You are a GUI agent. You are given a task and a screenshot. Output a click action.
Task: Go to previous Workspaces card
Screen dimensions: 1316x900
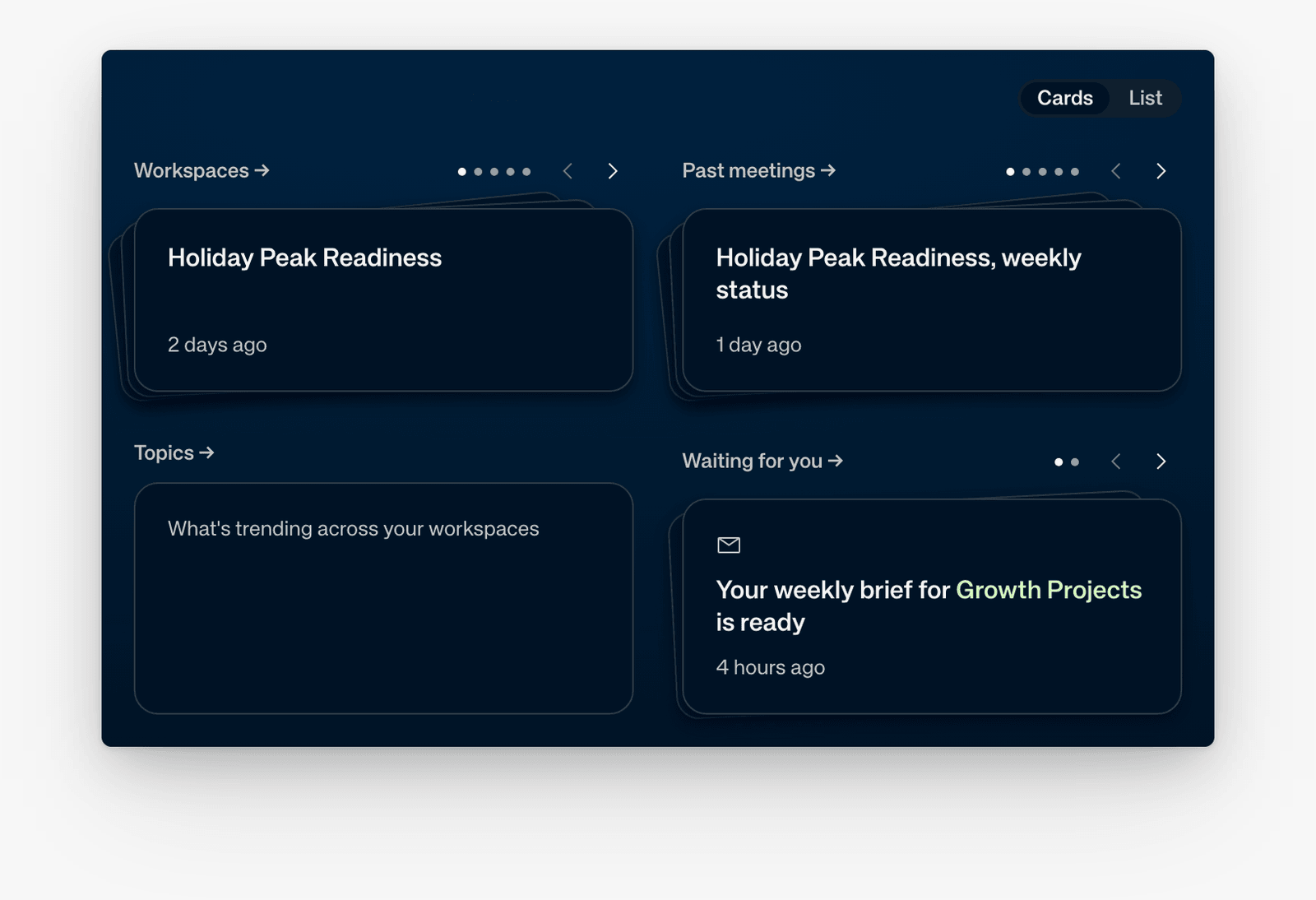pos(568,171)
